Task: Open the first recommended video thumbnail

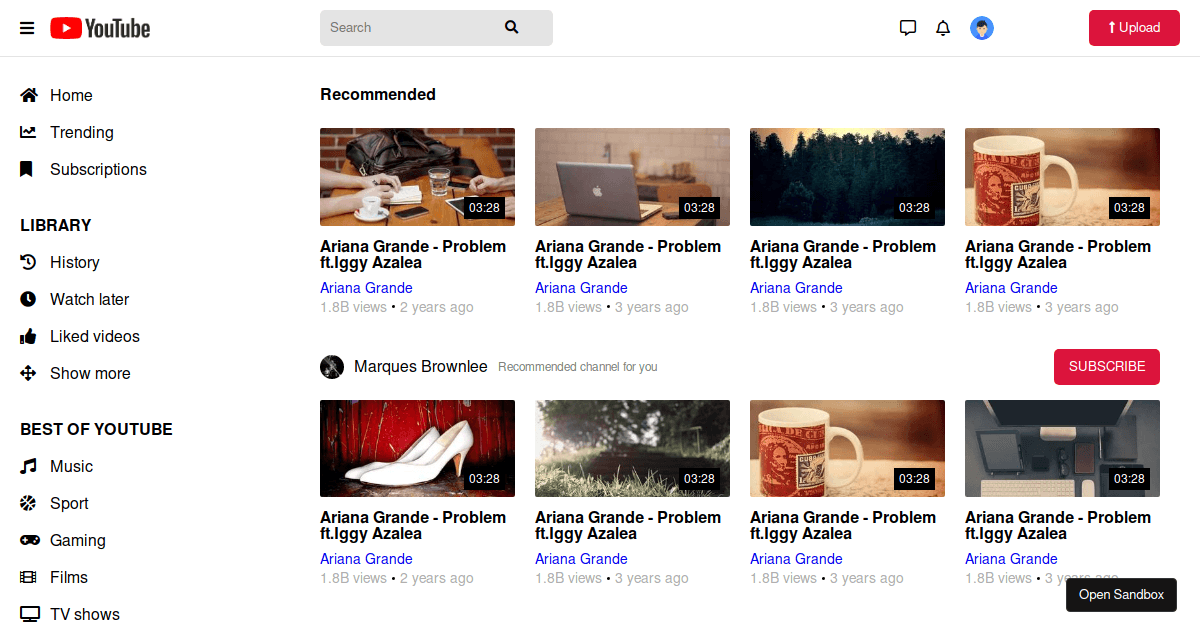Action: tap(417, 177)
